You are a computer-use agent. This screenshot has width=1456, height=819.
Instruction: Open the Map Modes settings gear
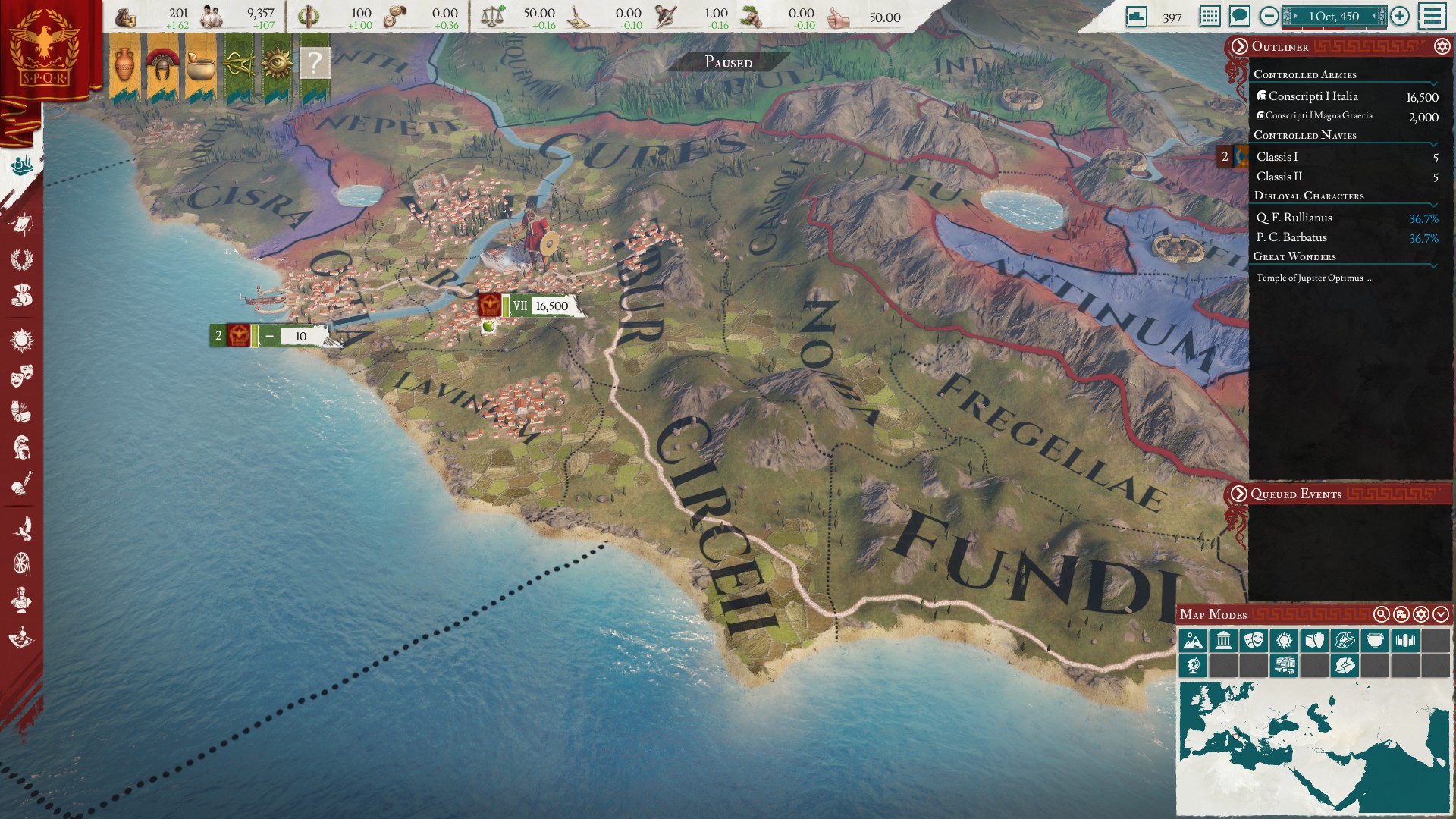click(1421, 614)
